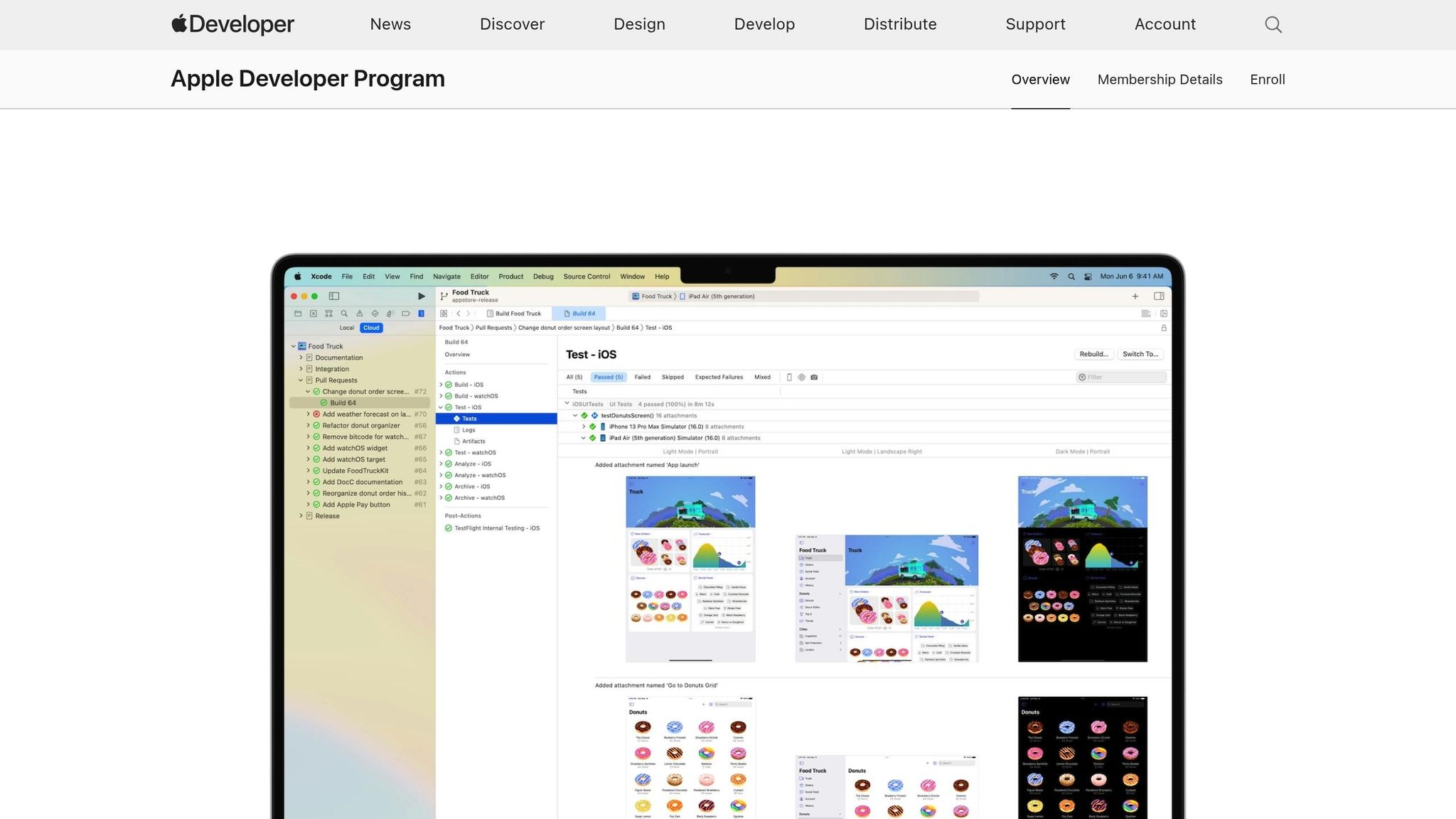
Task: Expand the Build - iOS action
Action: [x=441, y=384]
